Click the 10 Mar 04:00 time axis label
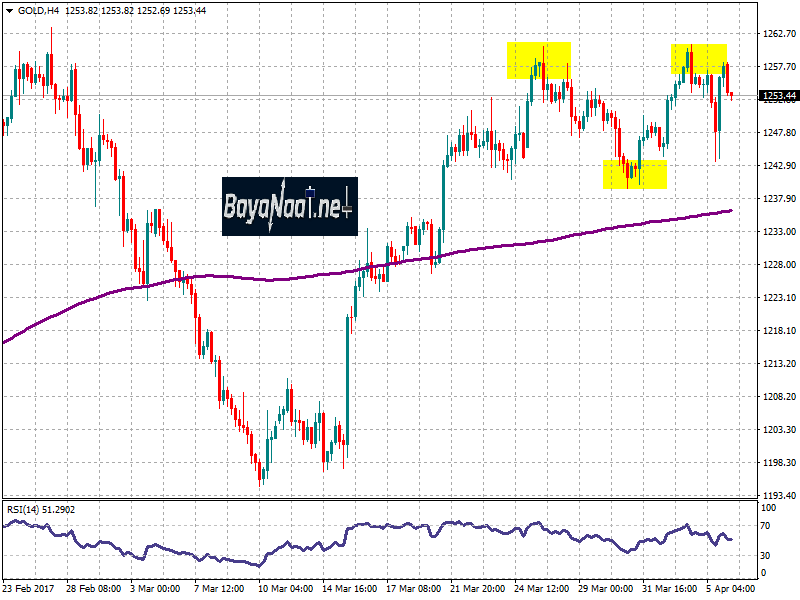800x600 pixels. click(286, 590)
